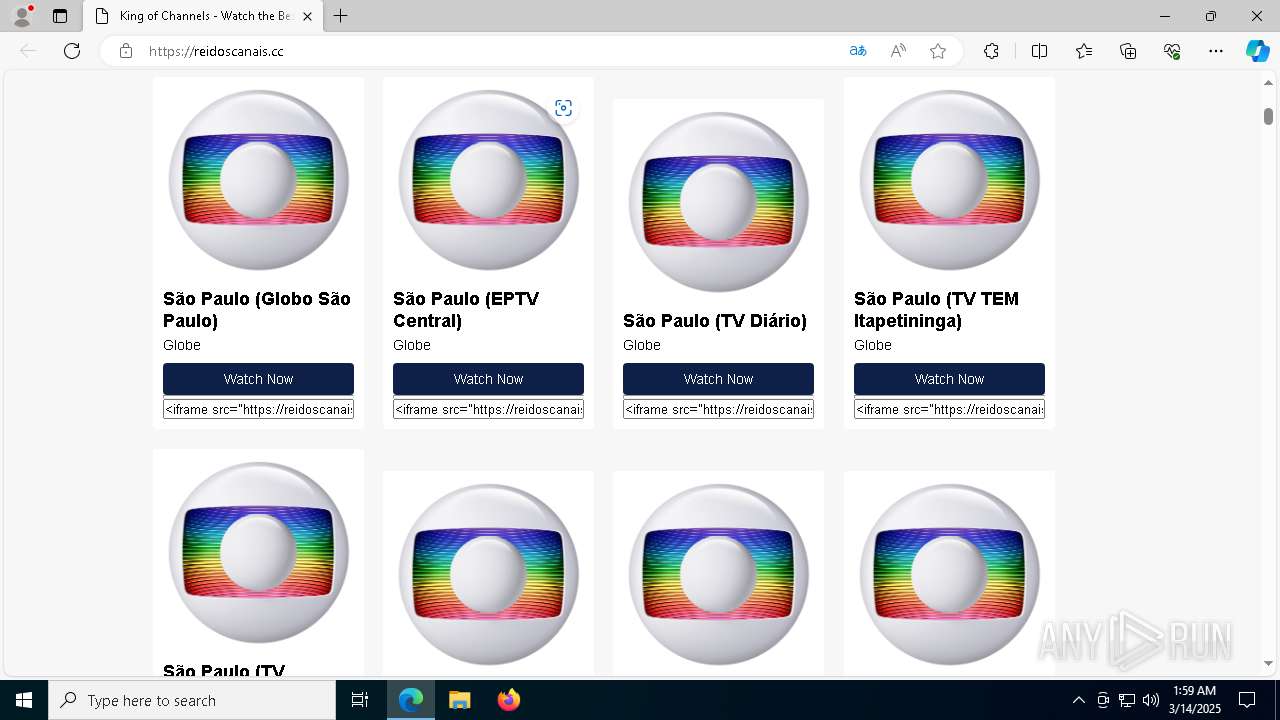Image resolution: width=1280 pixels, height=720 pixels.
Task: Reload the page with Refresh icon
Action: [72, 51]
